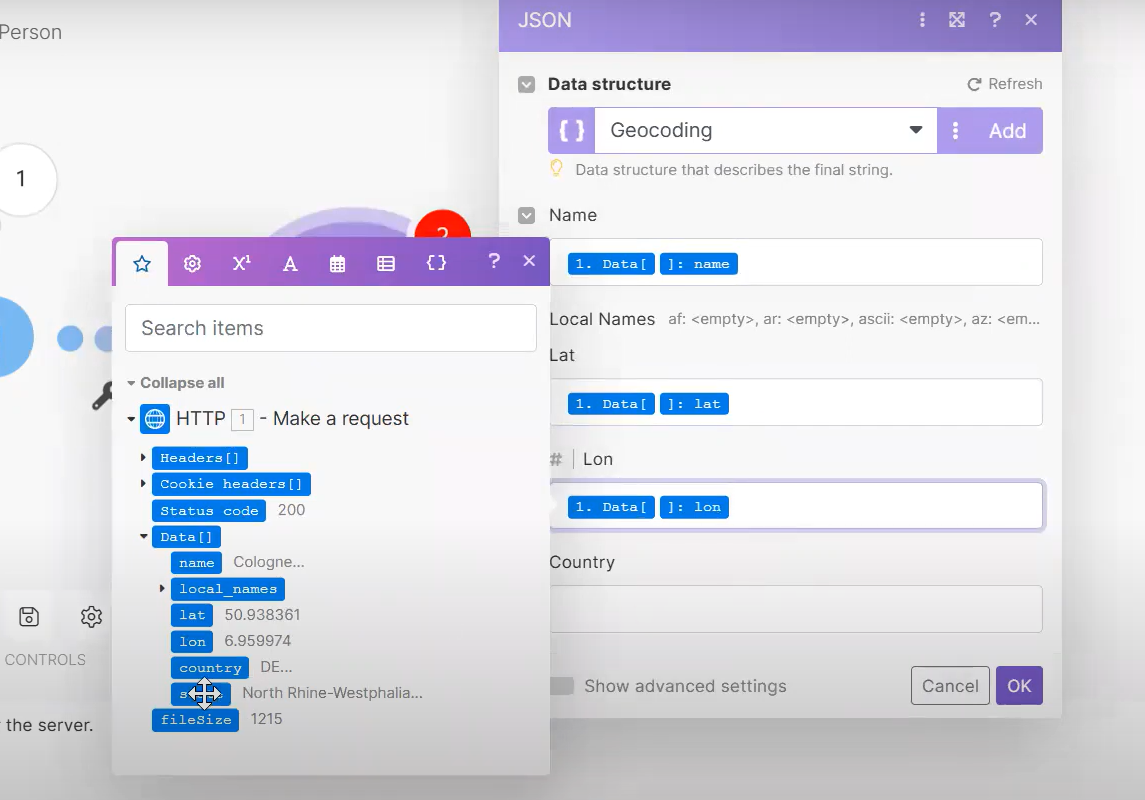Image resolution: width=1145 pixels, height=800 pixels.
Task: Click the Lon input field
Action: click(796, 505)
